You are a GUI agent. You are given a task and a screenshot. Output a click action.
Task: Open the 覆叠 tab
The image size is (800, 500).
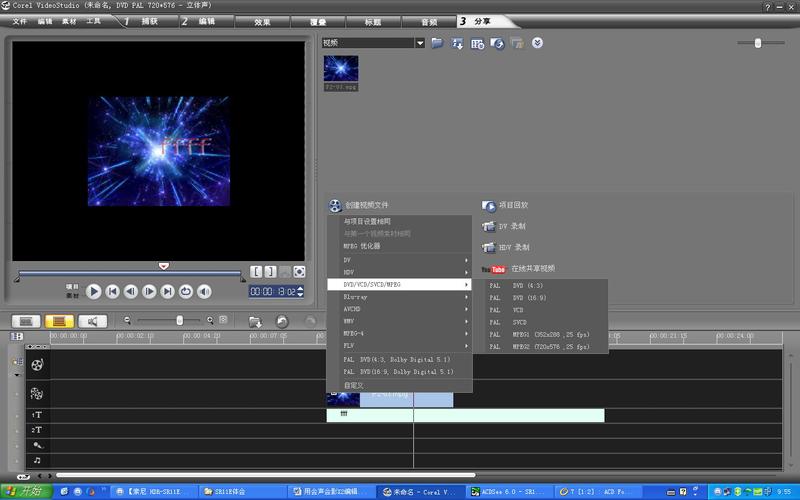[318, 22]
